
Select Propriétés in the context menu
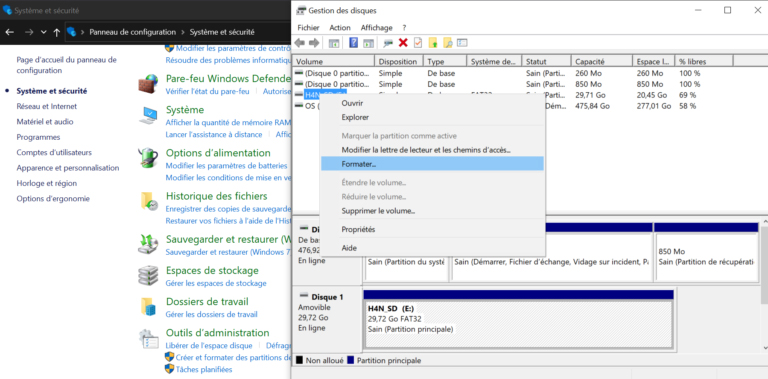click(x=432, y=229)
